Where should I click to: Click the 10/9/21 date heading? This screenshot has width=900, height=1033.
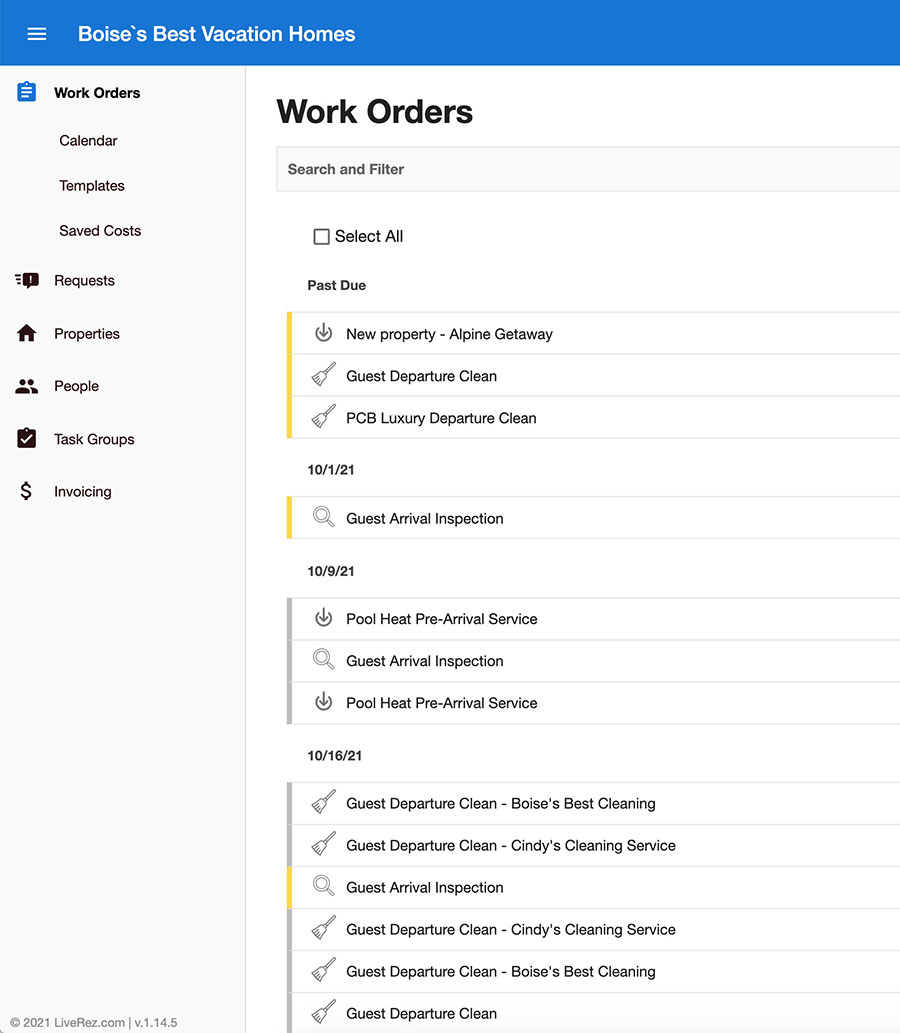[331, 571]
